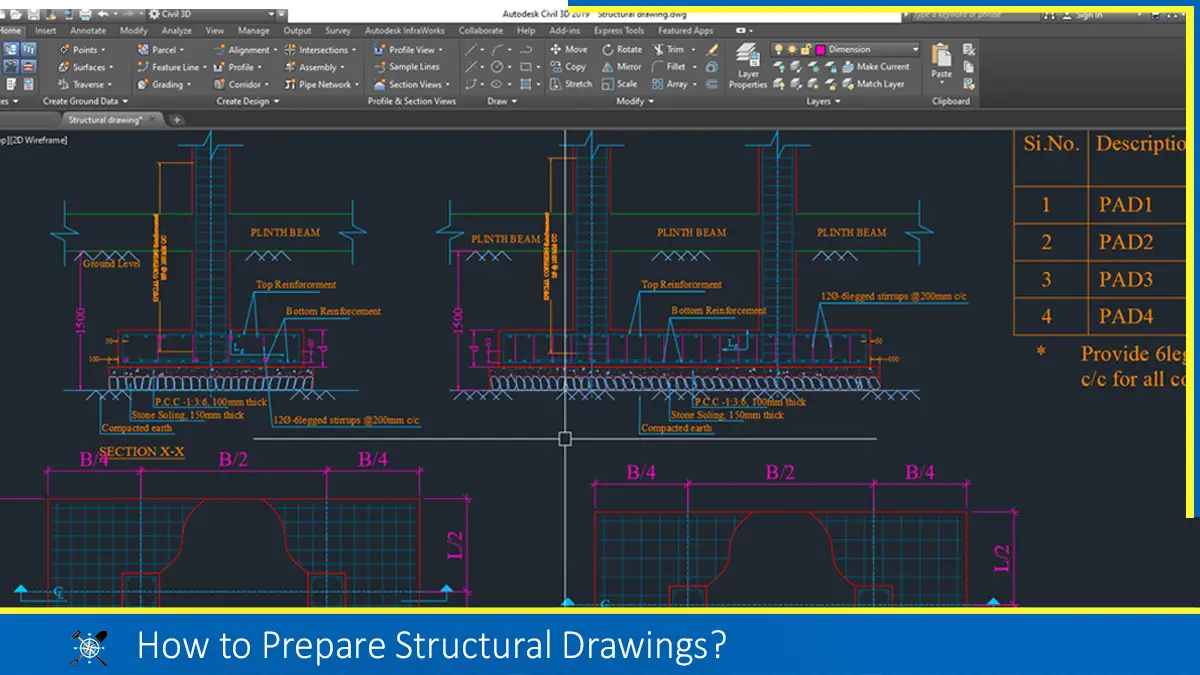Click the Make Current layer button

click(x=875, y=67)
